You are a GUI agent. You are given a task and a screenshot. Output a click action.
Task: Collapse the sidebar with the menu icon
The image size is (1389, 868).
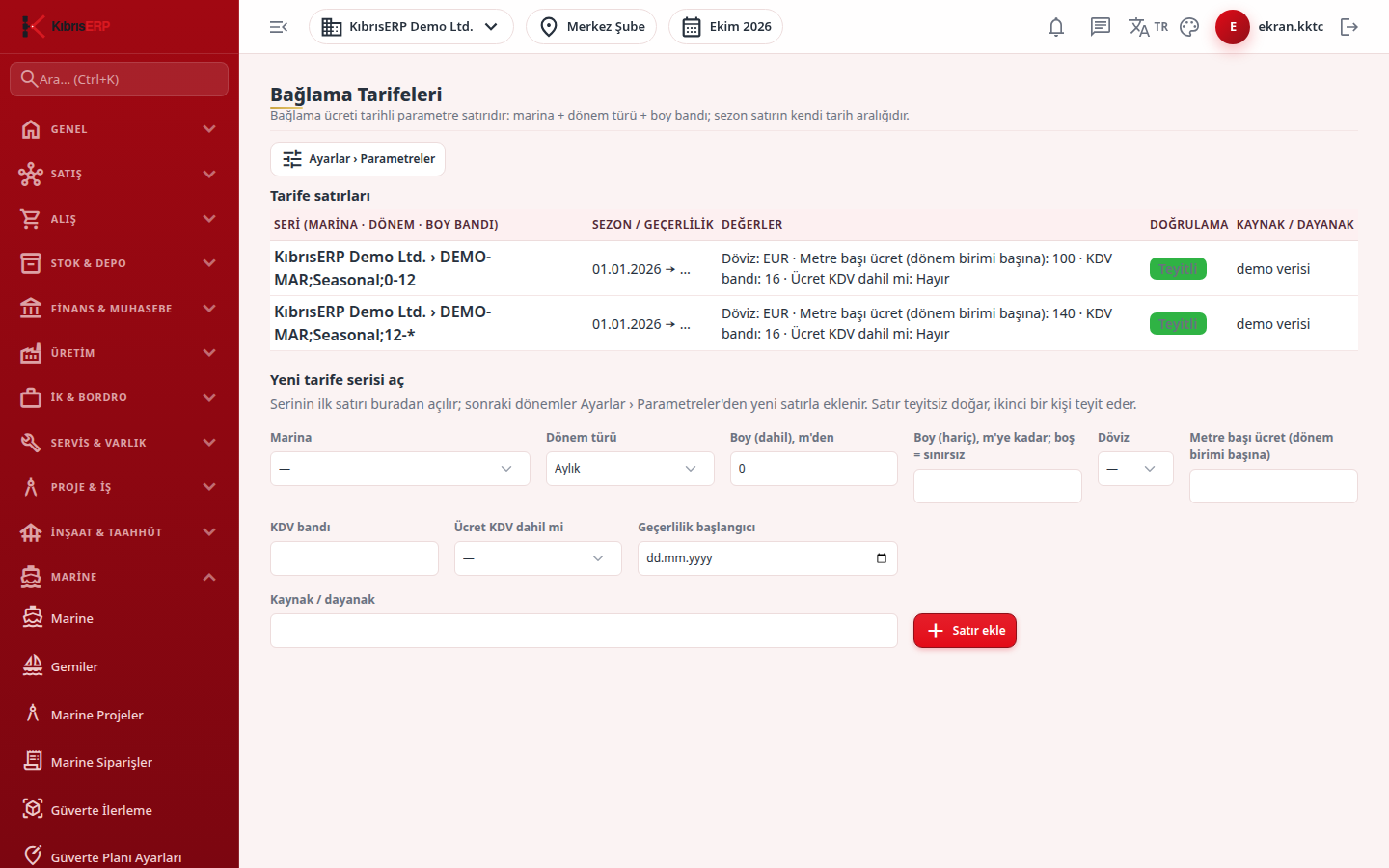click(x=279, y=27)
